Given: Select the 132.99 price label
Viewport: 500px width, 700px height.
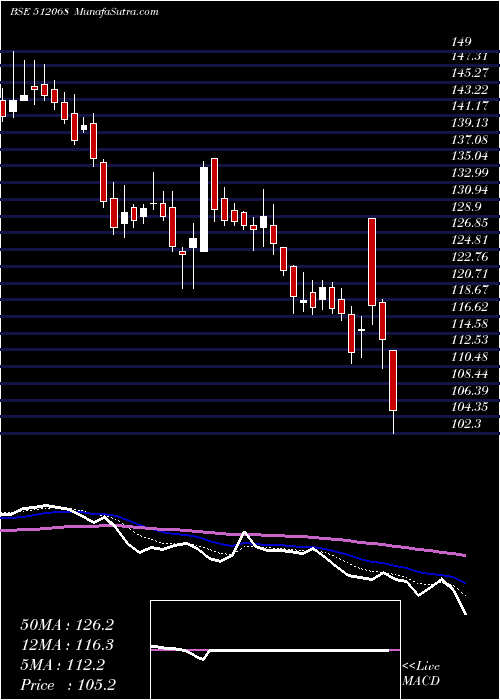Looking at the screenshot, I should [x=470, y=173].
